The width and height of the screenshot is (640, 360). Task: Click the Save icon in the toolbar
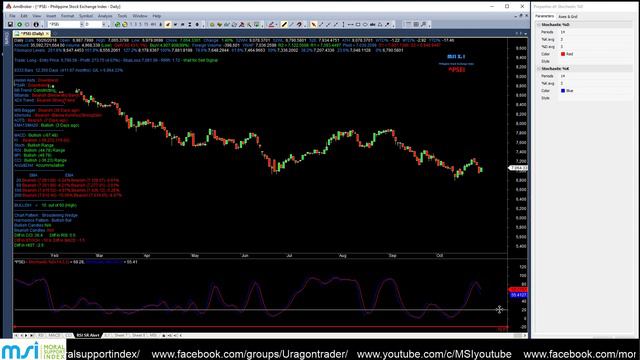11,24
